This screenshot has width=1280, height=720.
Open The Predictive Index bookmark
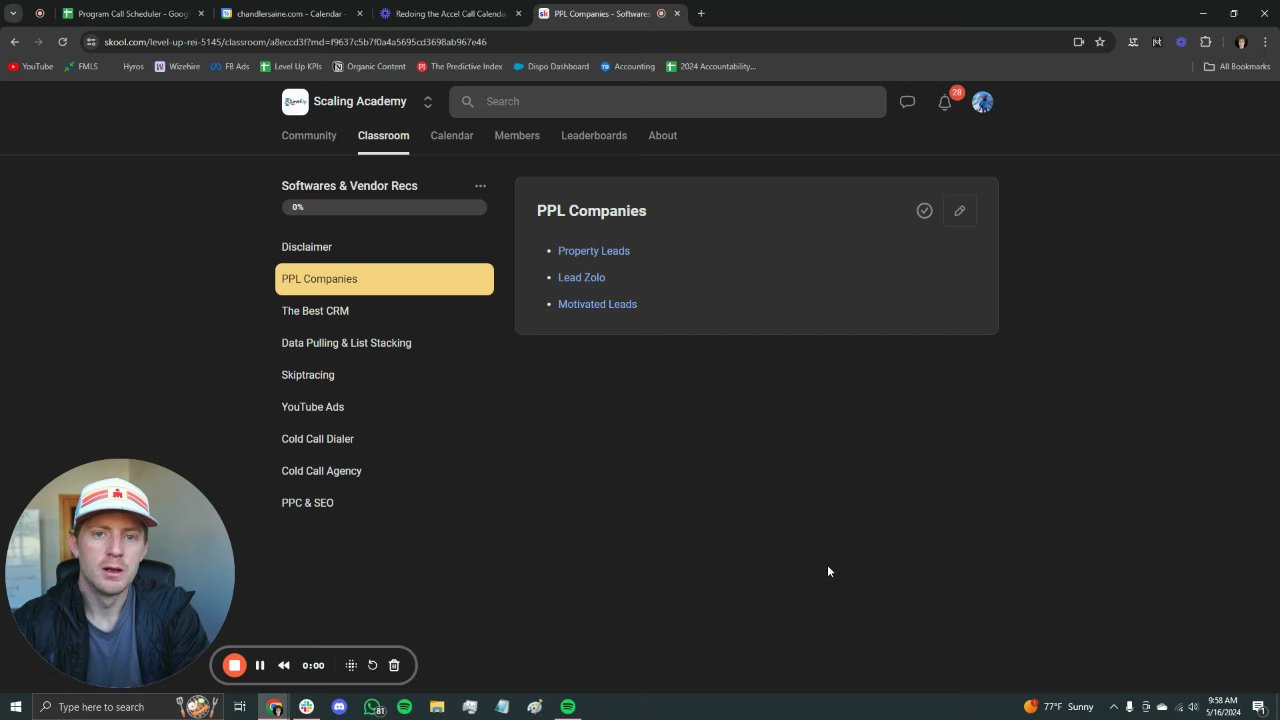pos(460,67)
